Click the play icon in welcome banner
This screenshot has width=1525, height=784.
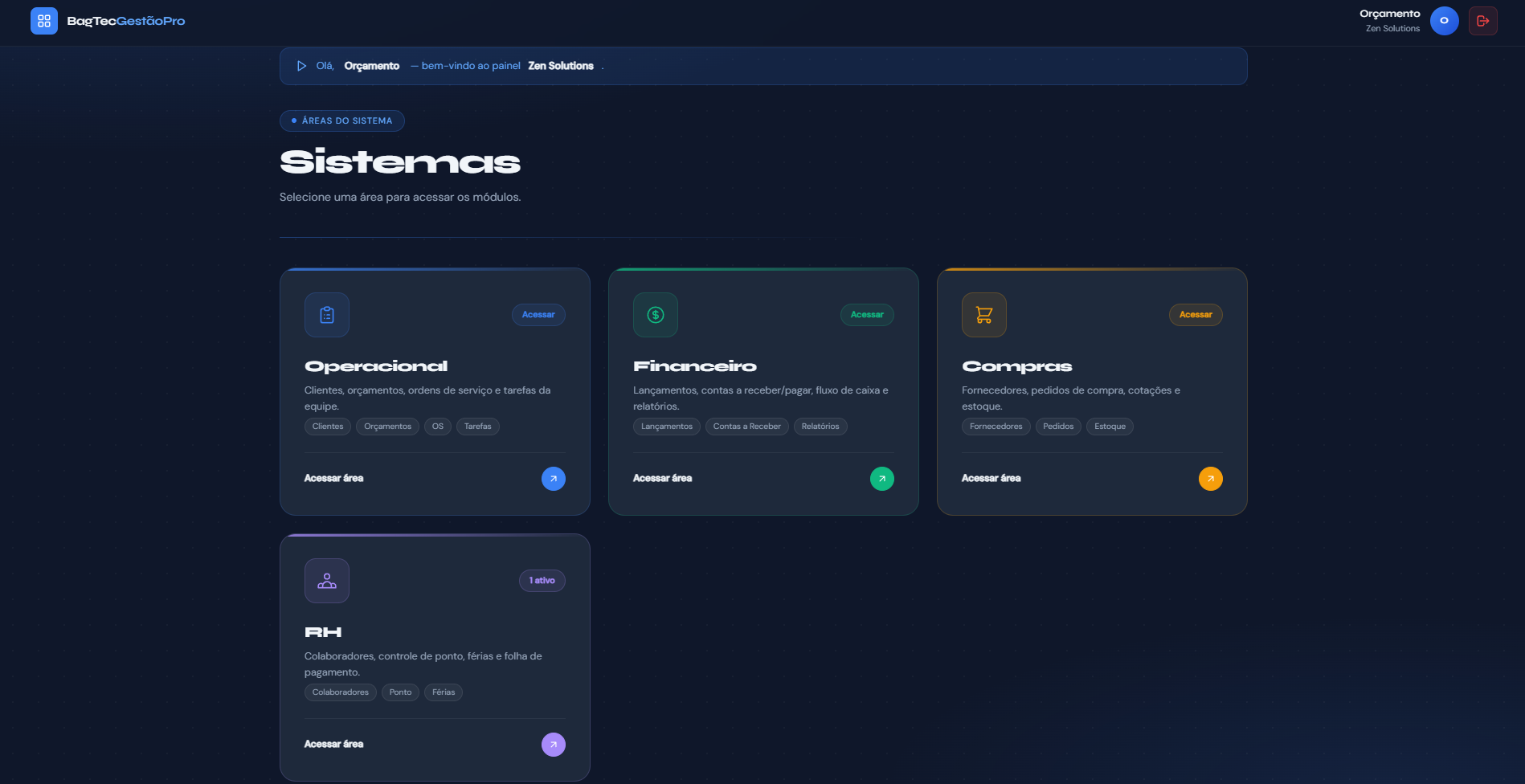tap(301, 66)
